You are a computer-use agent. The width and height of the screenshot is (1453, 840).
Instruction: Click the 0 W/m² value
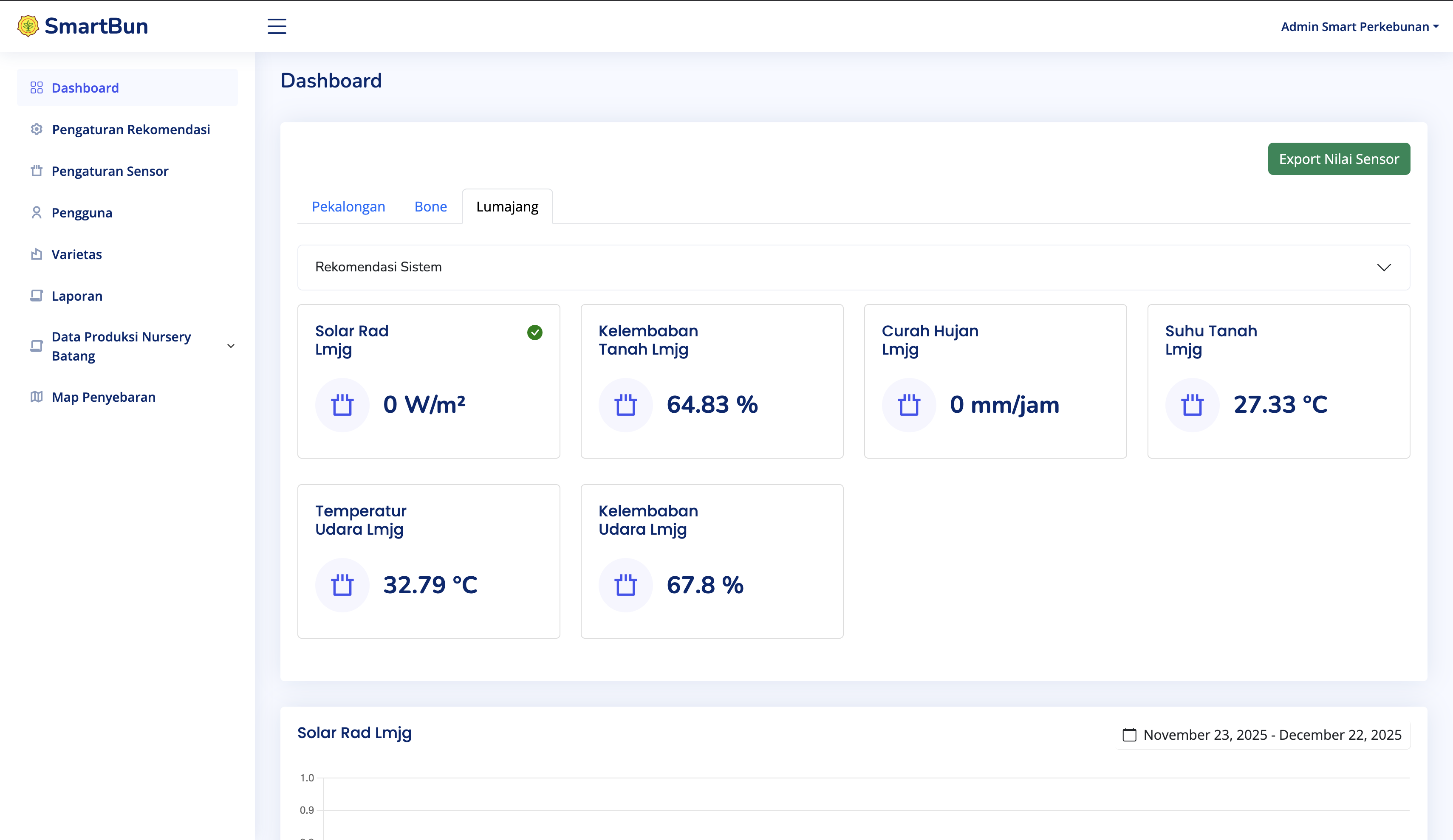[x=424, y=405]
